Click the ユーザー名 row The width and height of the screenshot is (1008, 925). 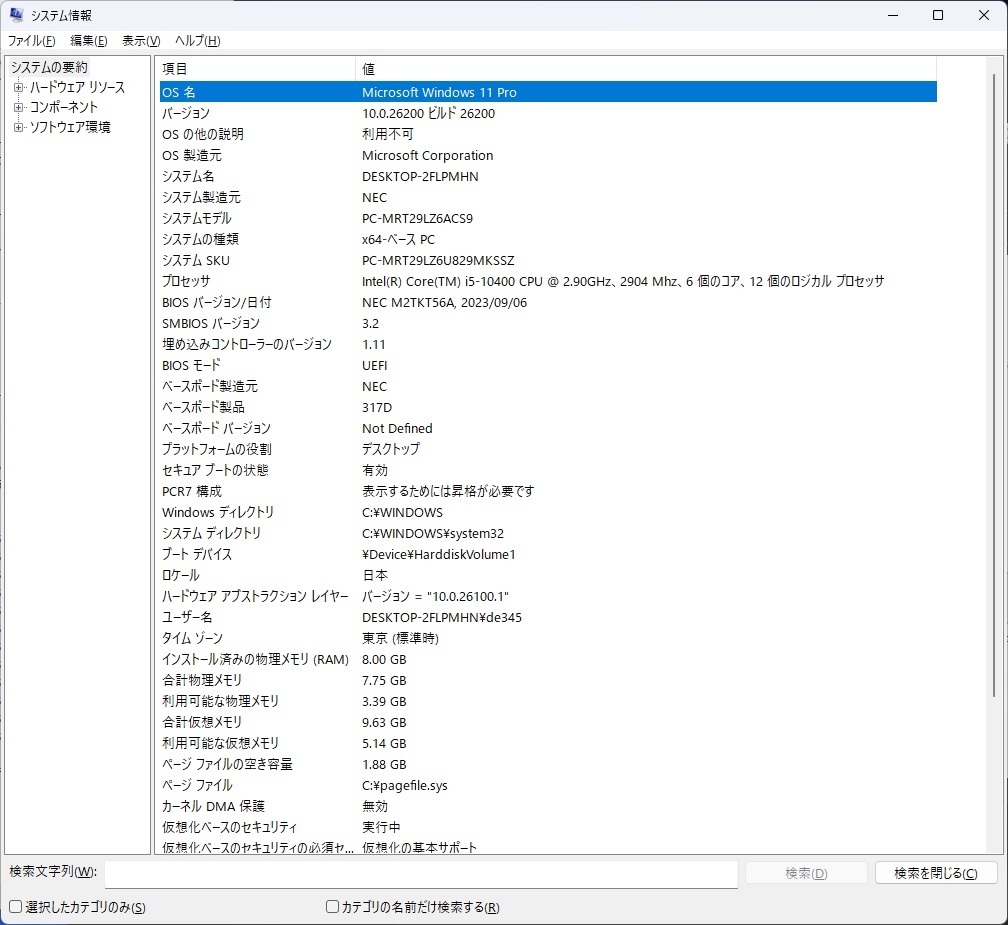[x=548, y=618]
